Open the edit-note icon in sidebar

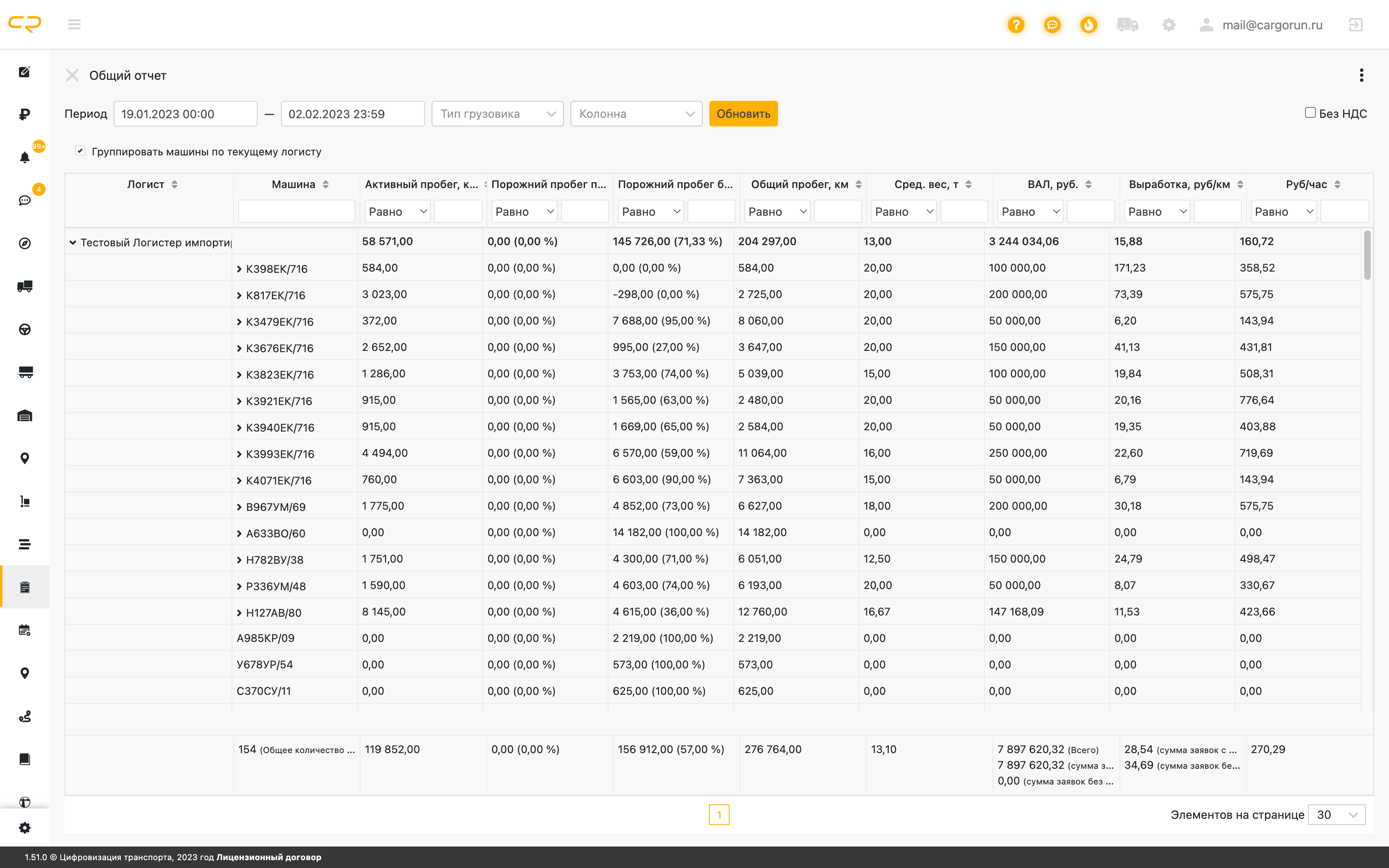pos(25,72)
